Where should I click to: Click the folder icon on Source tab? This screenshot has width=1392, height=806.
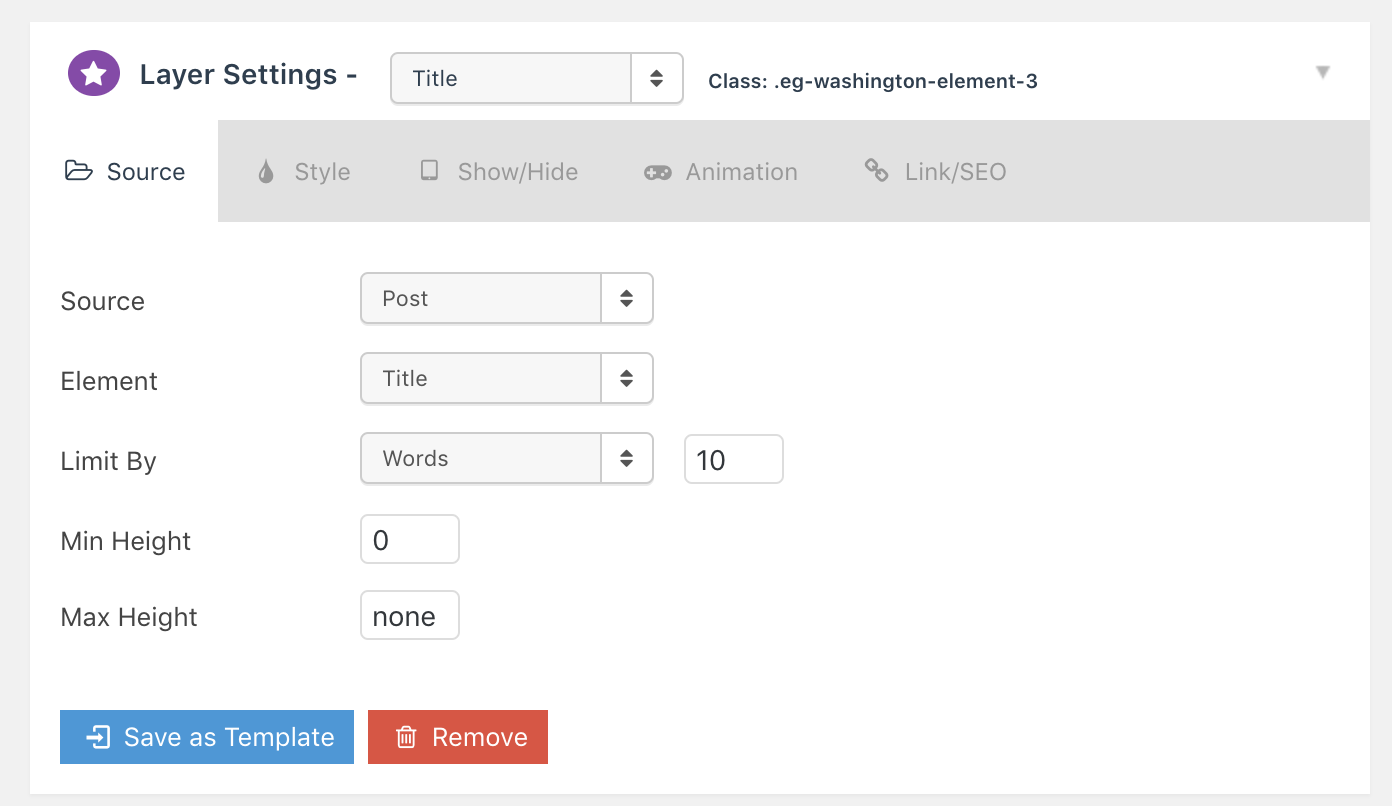(79, 171)
